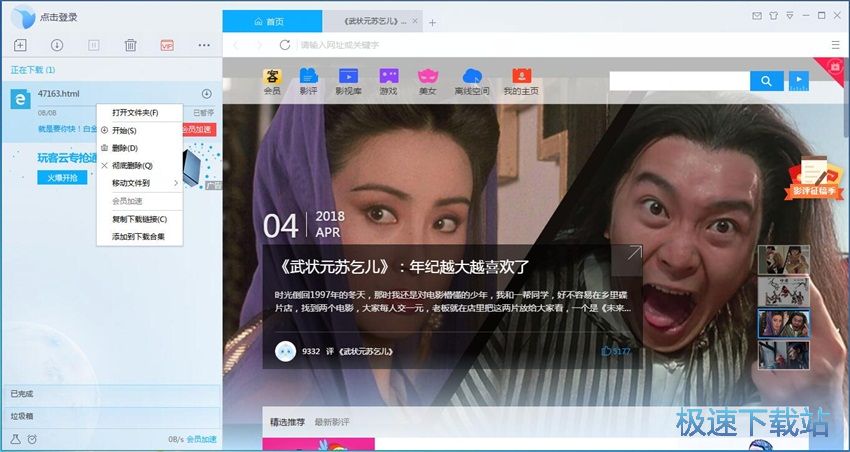Start downloads with the toolbar download icon
Screen dimensions: 850x452
tap(57, 45)
